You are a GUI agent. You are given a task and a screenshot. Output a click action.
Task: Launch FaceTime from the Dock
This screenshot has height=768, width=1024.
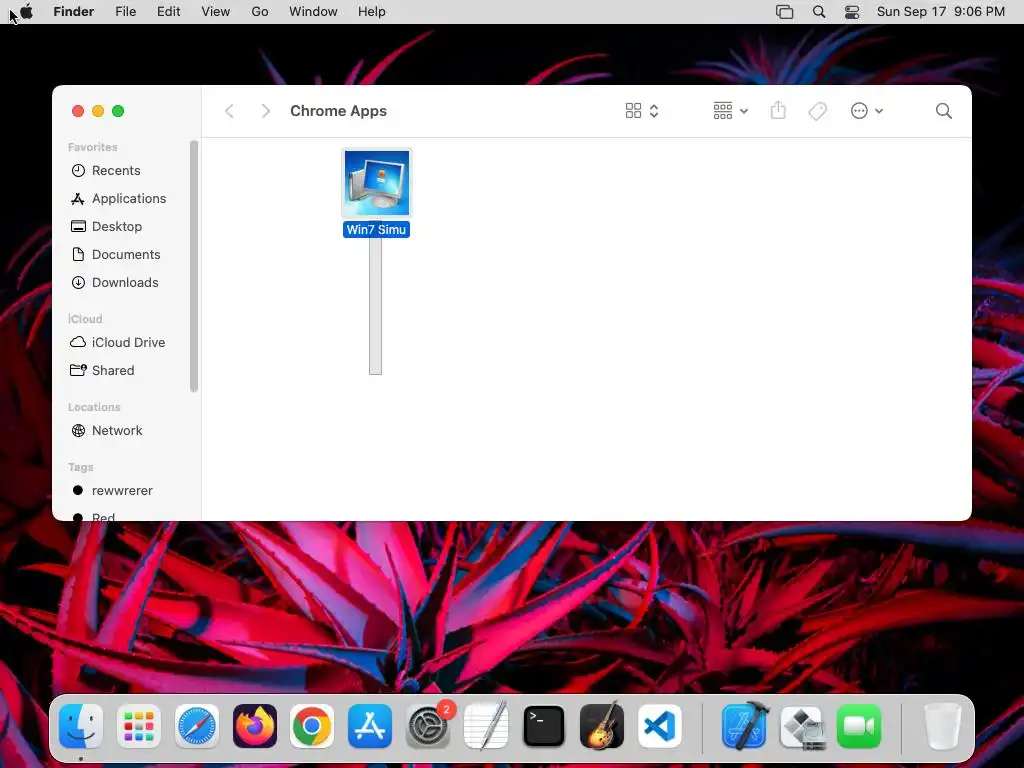[x=859, y=726]
